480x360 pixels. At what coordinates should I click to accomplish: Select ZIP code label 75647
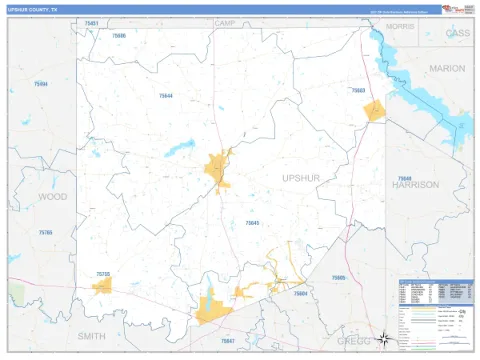coord(228,341)
